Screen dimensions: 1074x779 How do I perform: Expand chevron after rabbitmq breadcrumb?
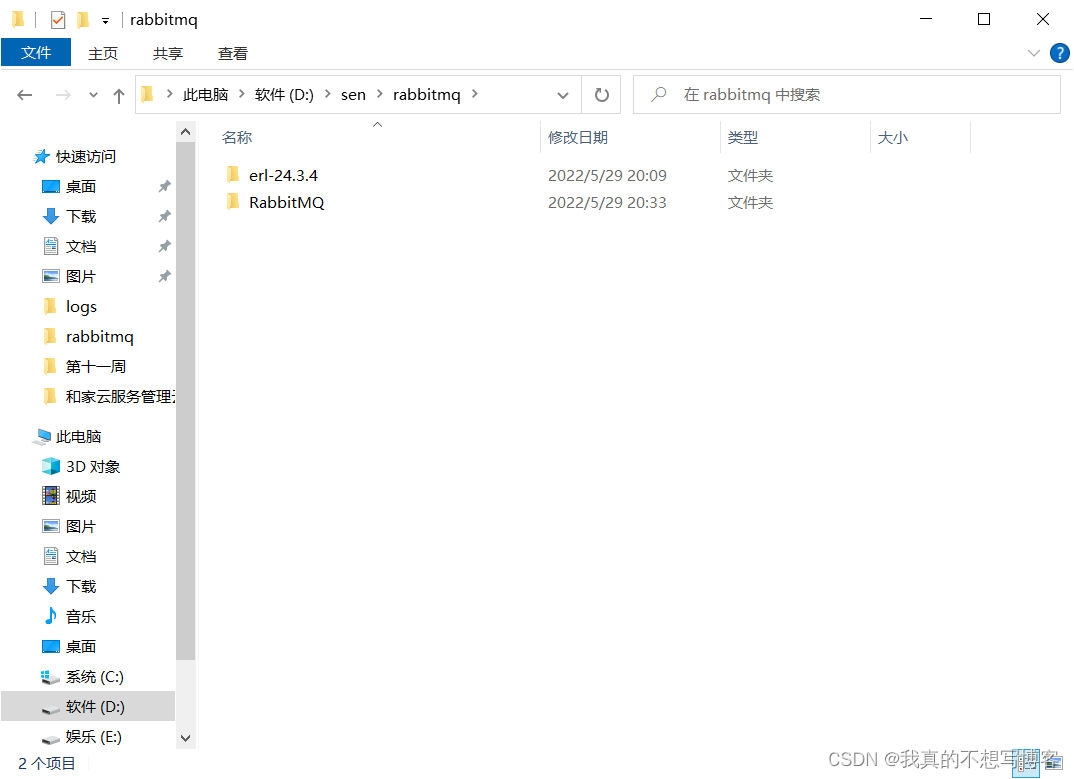(x=475, y=94)
